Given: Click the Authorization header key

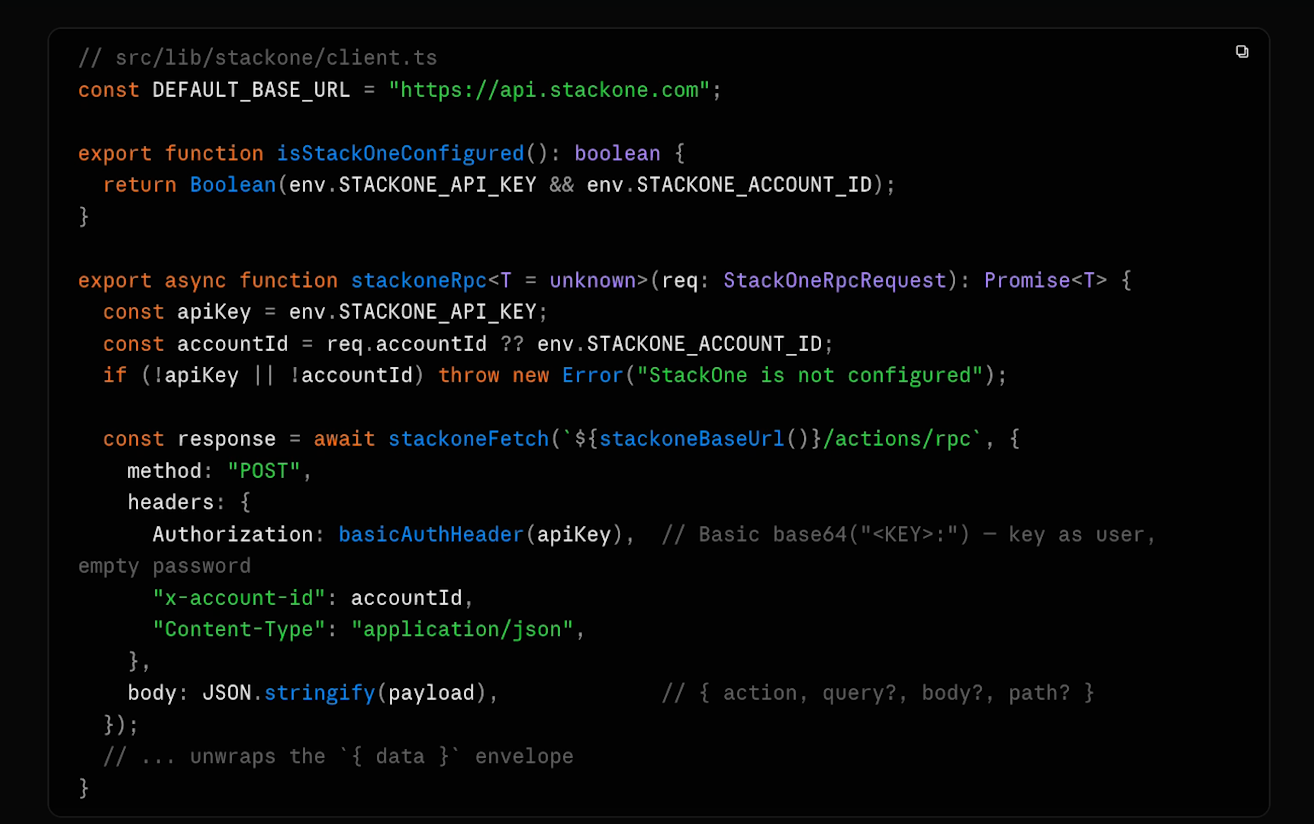Looking at the screenshot, I should pos(232,534).
